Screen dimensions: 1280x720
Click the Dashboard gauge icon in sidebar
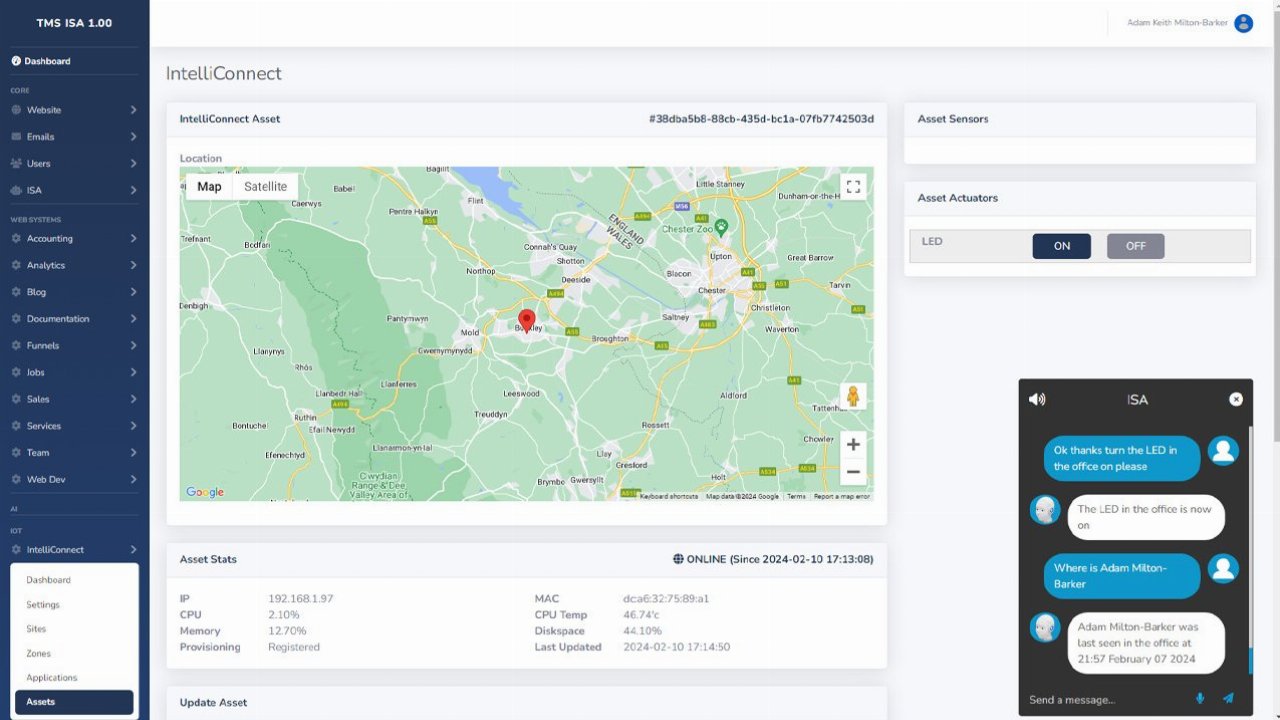tap(16, 61)
